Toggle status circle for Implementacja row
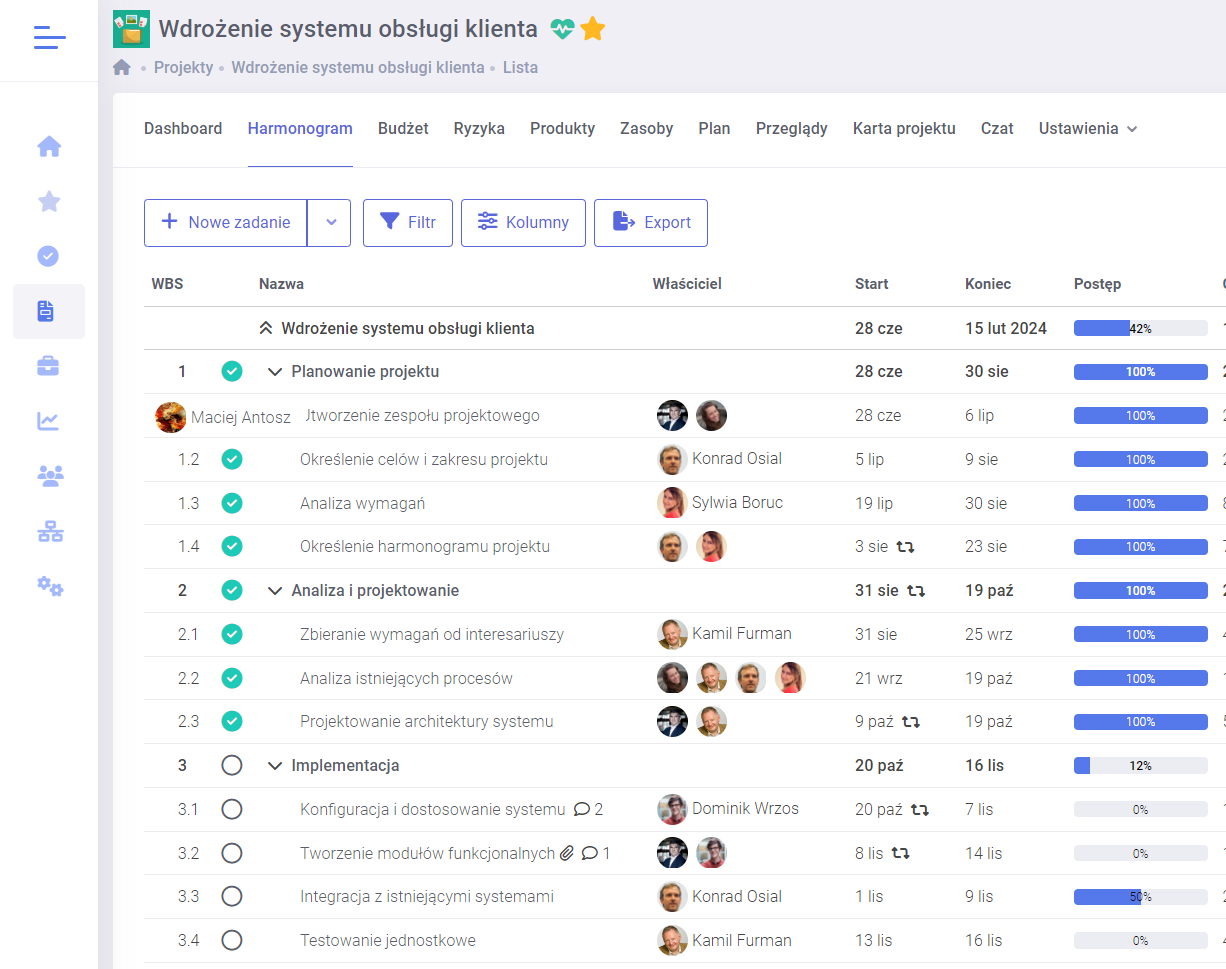This screenshot has height=969, width=1226. tap(232, 765)
